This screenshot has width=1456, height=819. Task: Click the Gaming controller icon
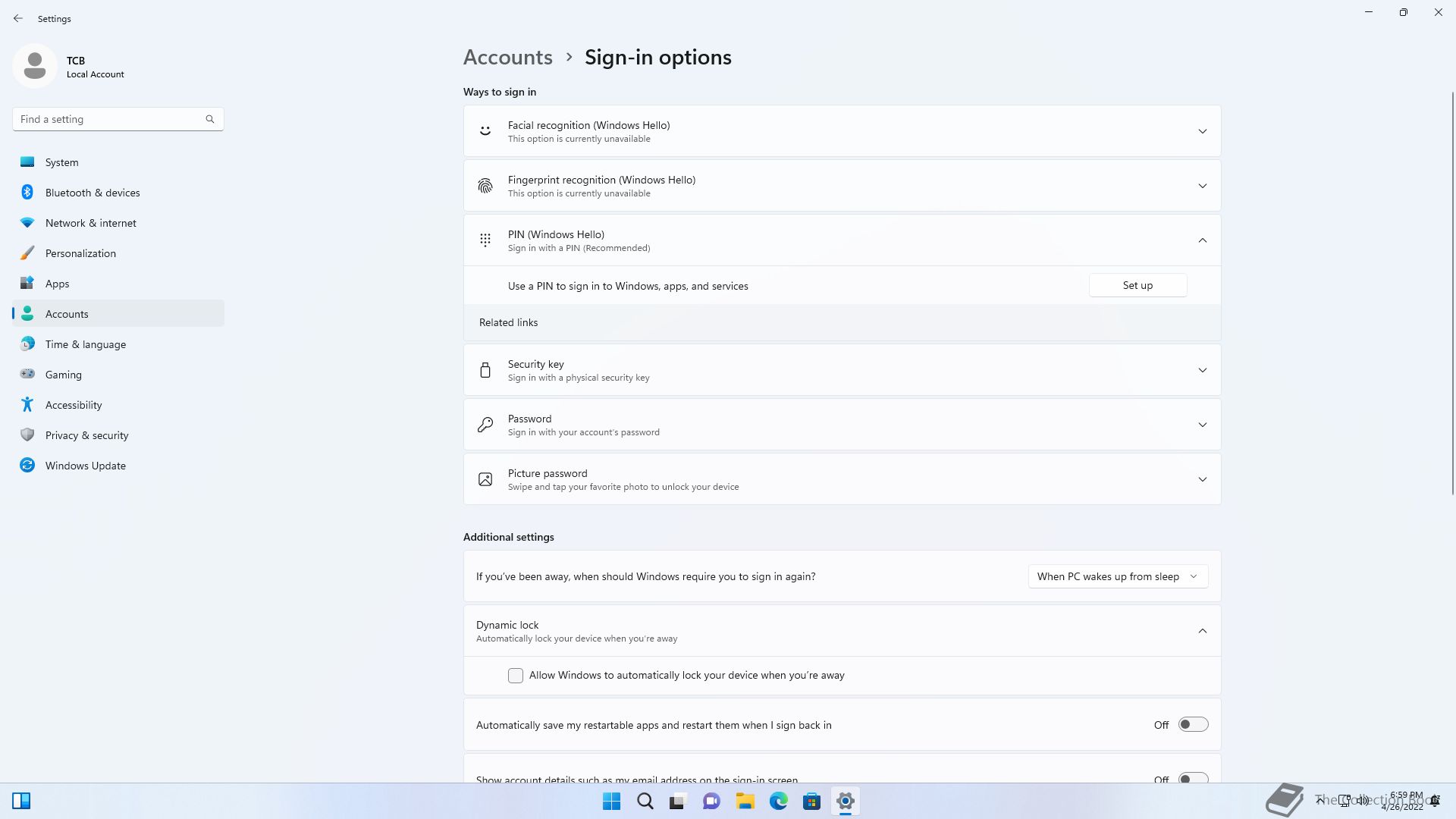[x=27, y=375]
